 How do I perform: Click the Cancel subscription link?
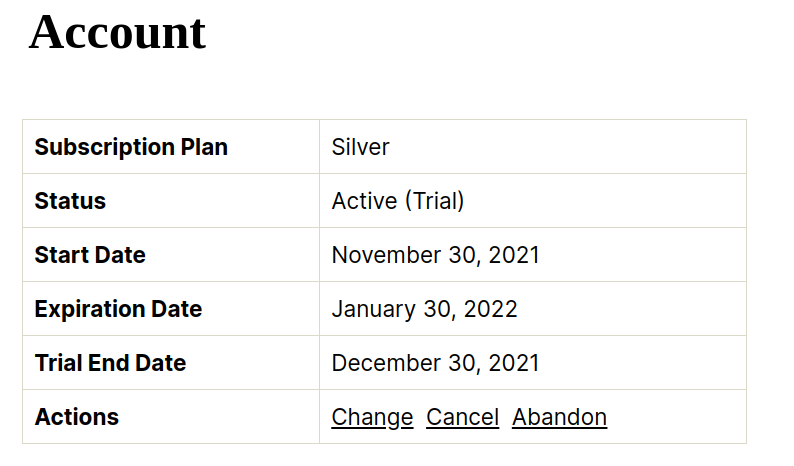point(462,417)
